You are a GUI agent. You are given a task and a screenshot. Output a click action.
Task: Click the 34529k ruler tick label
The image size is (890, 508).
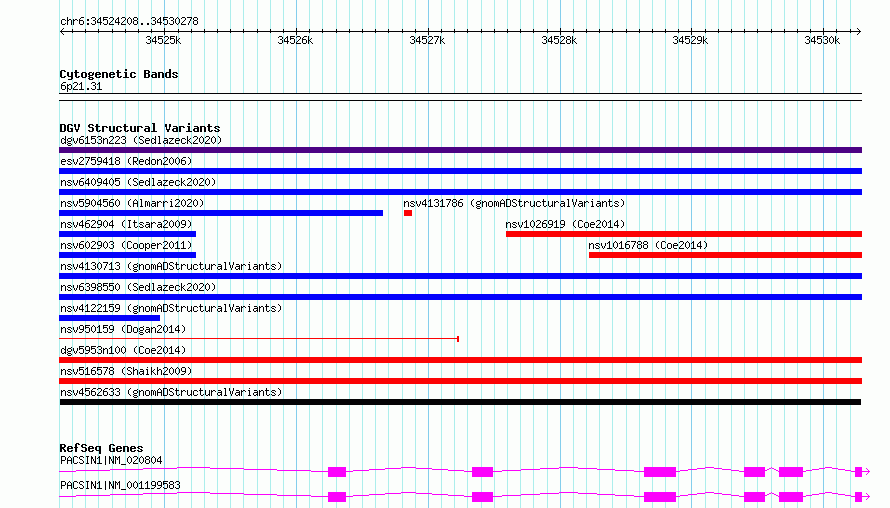[x=690, y=40]
